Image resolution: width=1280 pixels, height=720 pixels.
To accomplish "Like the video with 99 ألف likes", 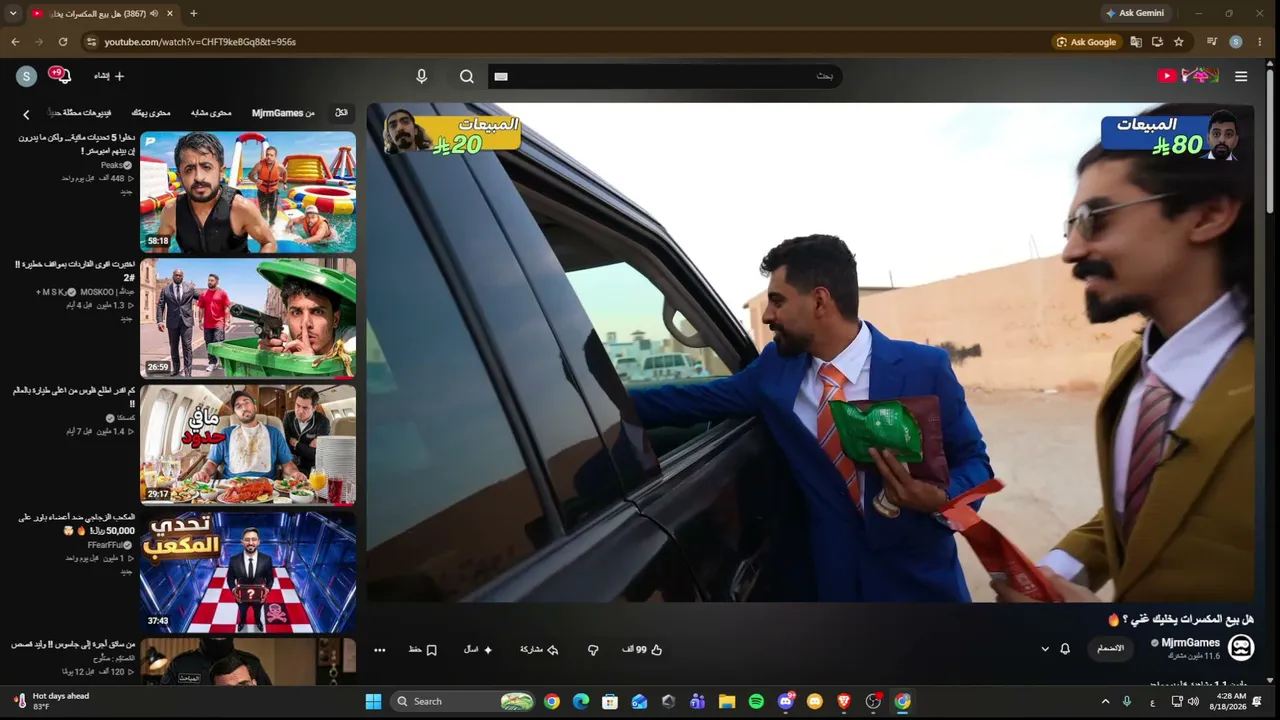I will click(642, 649).
